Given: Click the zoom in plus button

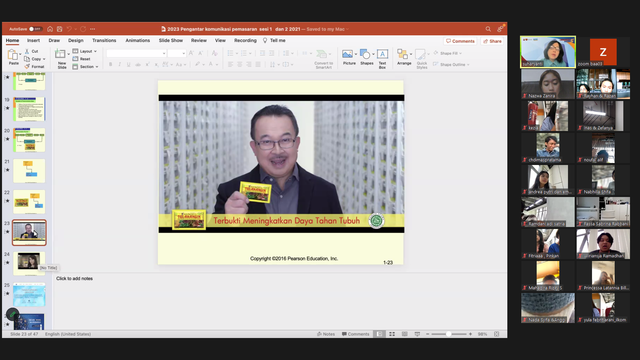Looking at the screenshot, I should [x=470, y=334].
